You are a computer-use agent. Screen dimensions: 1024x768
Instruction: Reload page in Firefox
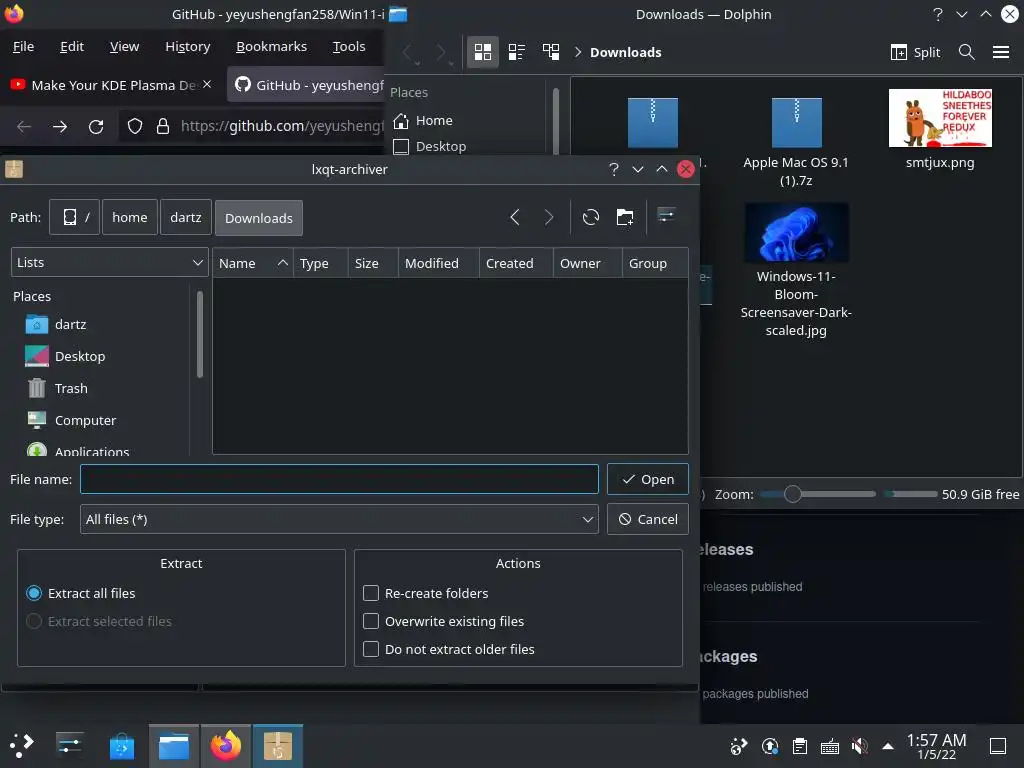[96, 127]
